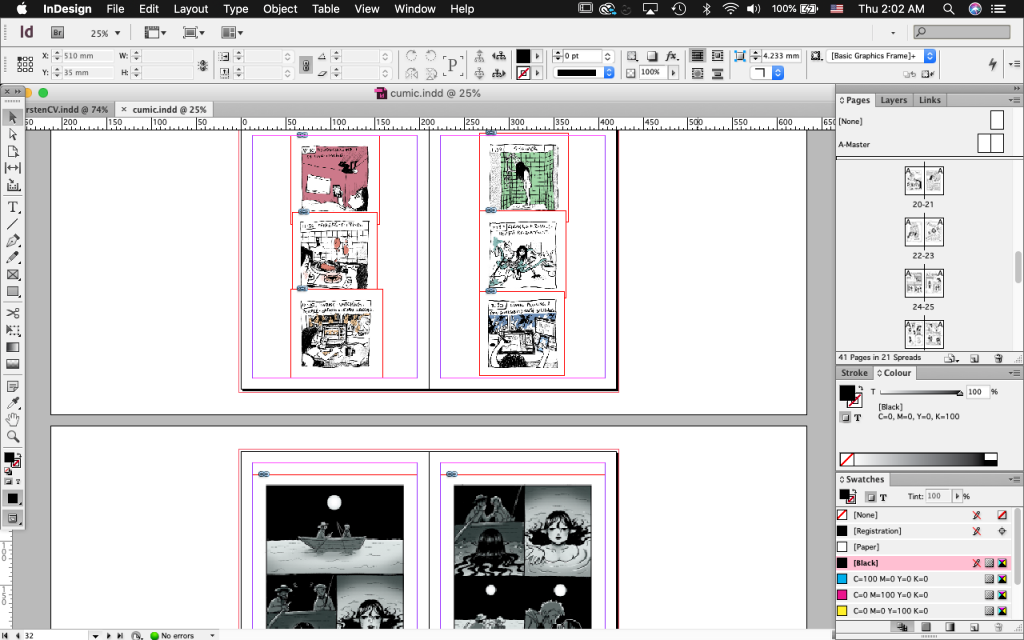The image size is (1024, 640).
Task: Toggle the drop shadow icon
Action: [652, 56]
